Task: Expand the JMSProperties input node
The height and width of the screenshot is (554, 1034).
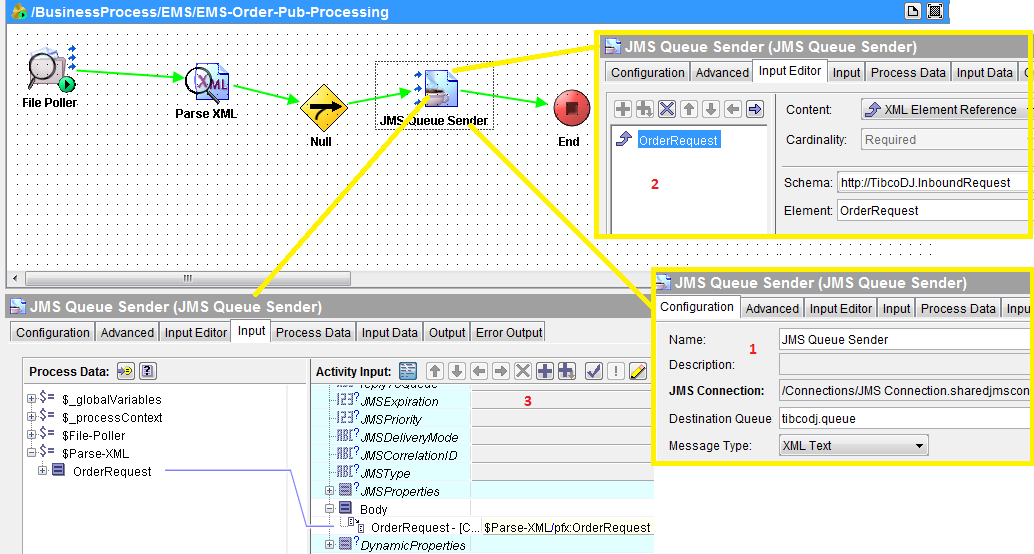Action: pyautogui.click(x=329, y=490)
